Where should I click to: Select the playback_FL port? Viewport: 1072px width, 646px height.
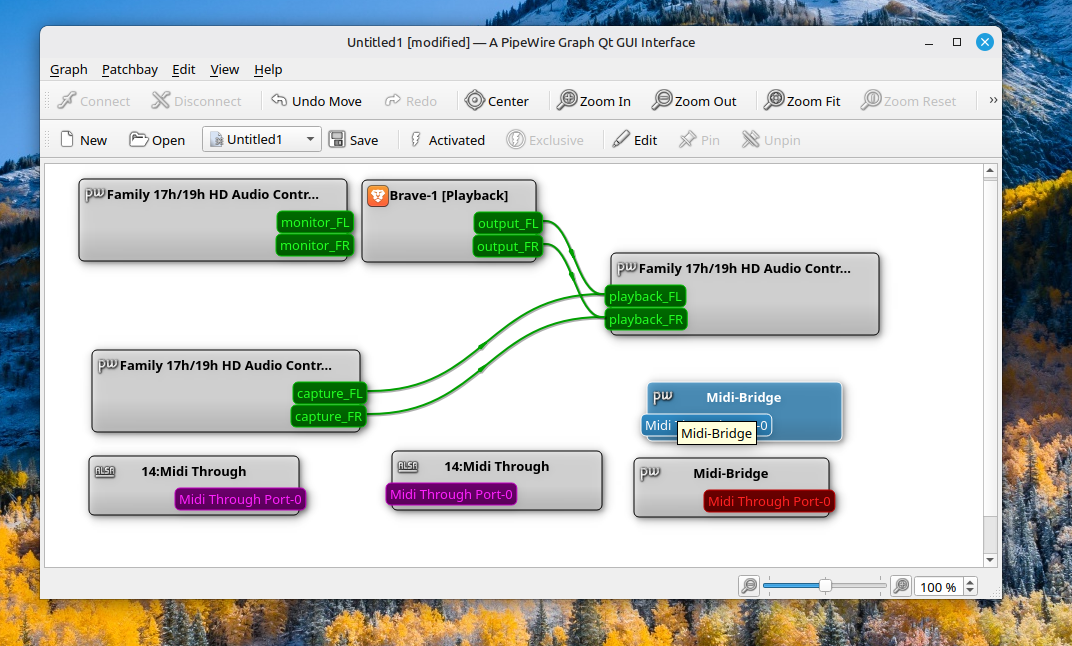tap(645, 296)
